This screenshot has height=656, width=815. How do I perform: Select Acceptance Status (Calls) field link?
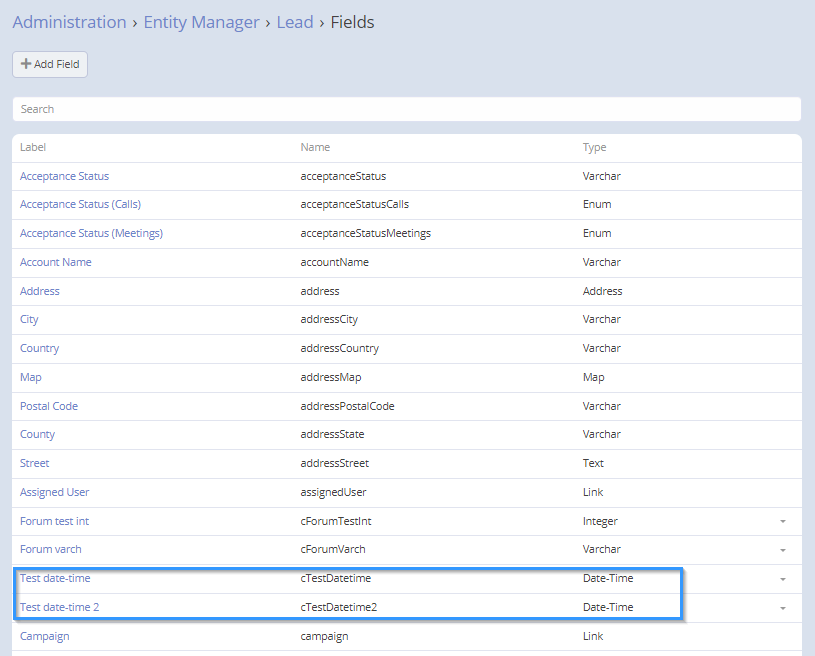click(x=80, y=204)
